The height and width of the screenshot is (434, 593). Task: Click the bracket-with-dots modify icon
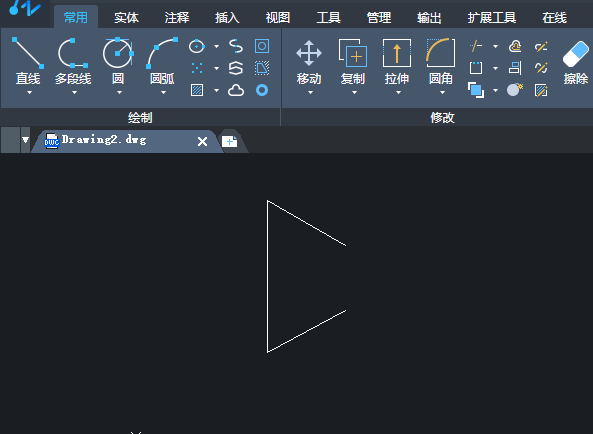tap(476, 68)
